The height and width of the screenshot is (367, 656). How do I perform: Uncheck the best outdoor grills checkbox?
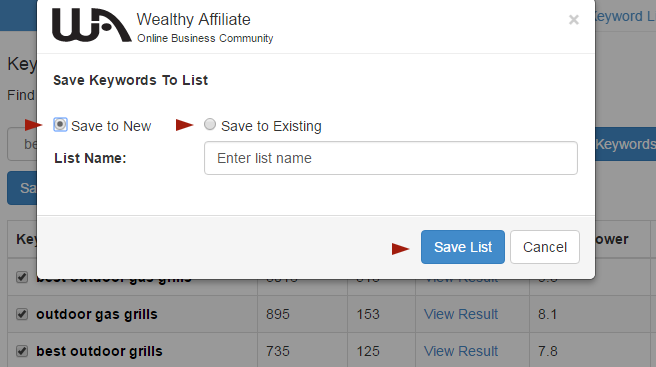point(22,351)
